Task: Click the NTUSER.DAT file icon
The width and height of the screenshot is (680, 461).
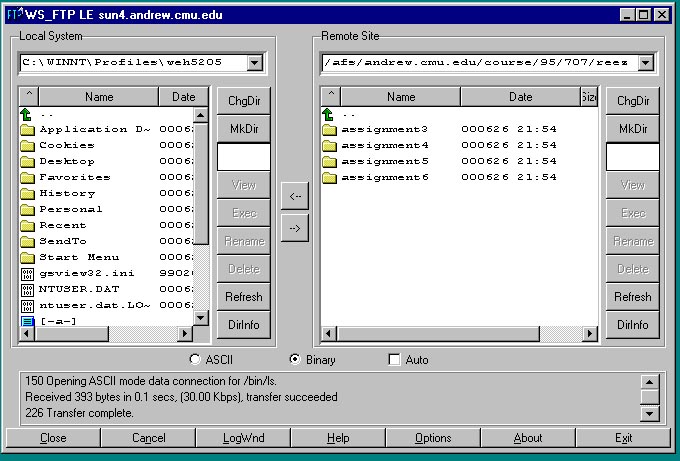Action: (27, 290)
